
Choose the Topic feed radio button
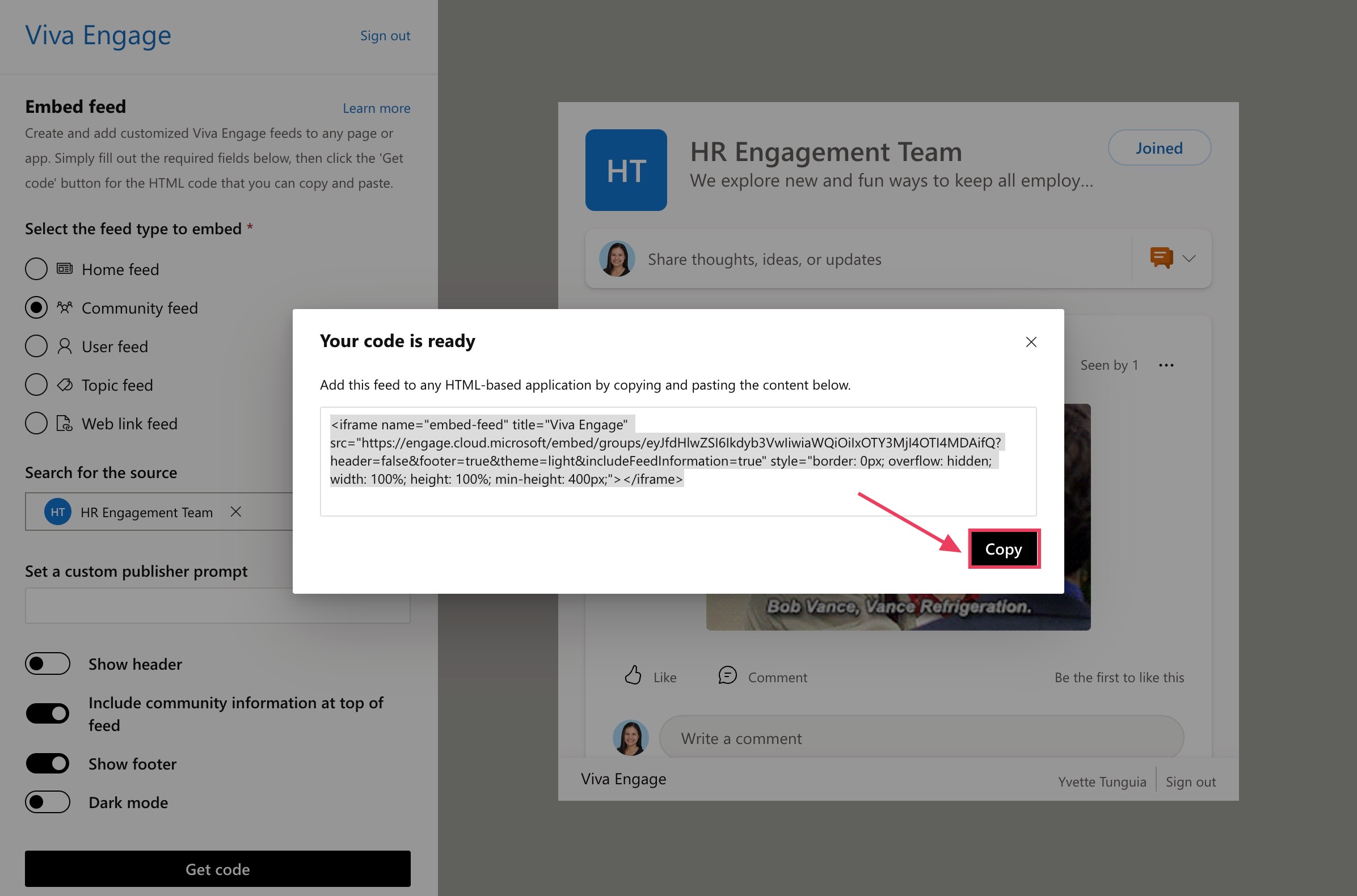[x=36, y=384]
